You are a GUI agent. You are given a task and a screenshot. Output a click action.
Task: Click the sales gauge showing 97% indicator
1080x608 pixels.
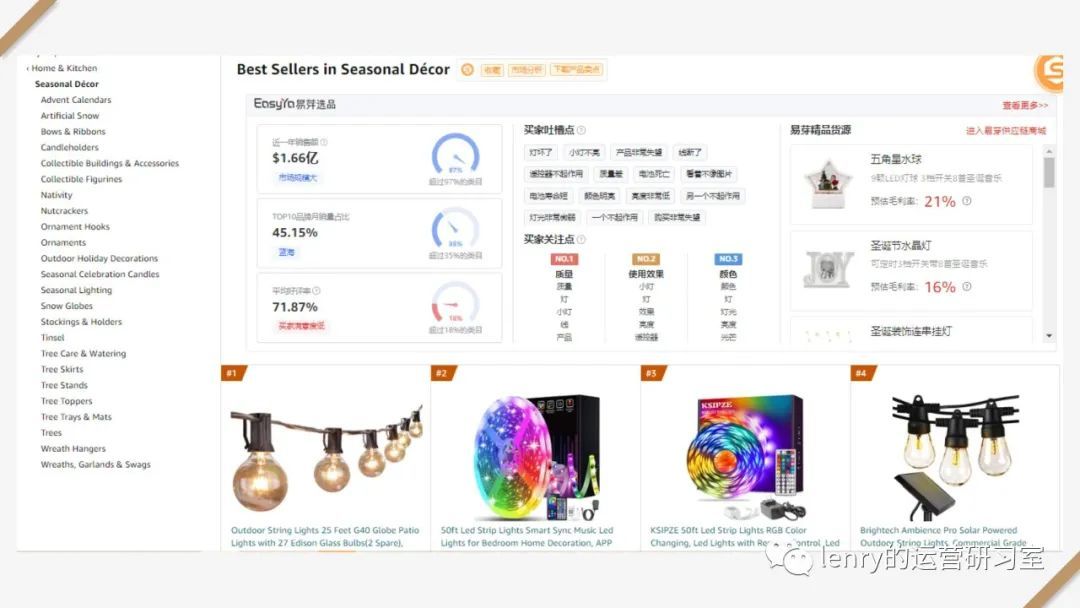pyautogui.click(x=455, y=155)
